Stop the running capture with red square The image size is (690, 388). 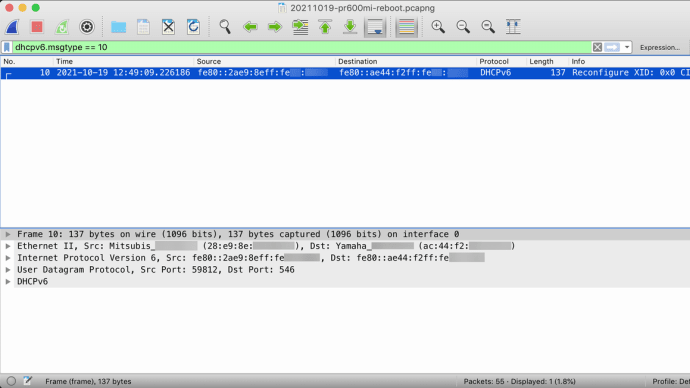click(x=37, y=27)
